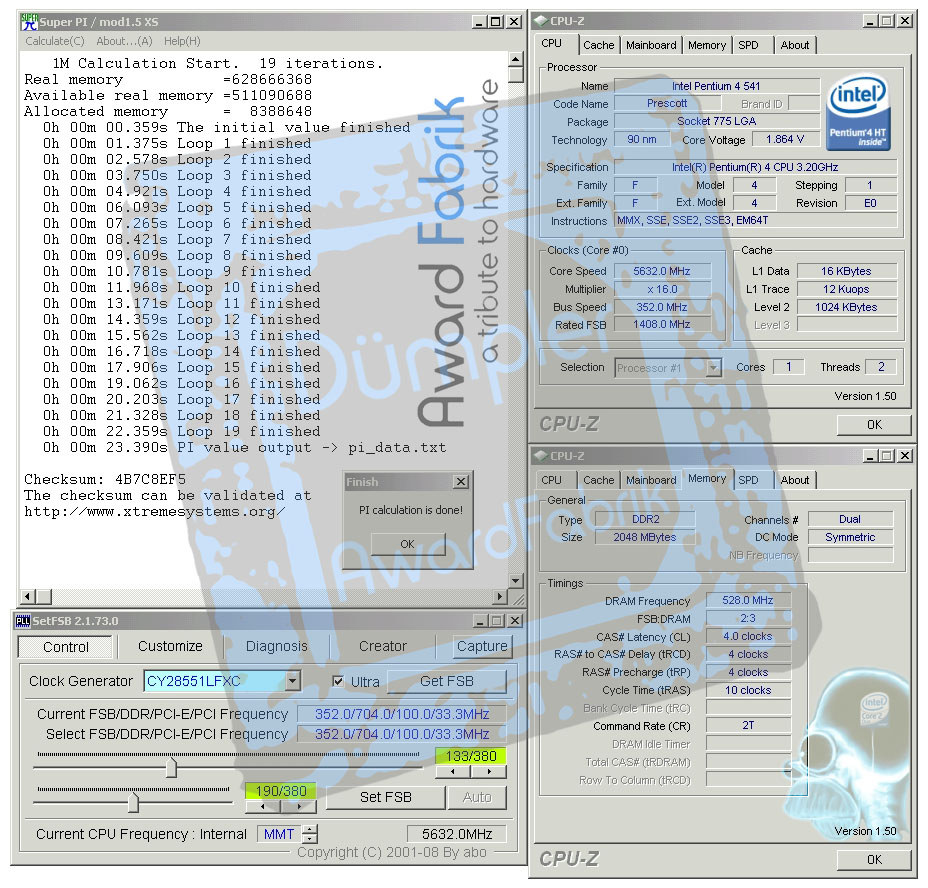Open the Help(H) menu
The width and height of the screenshot is (928, 888).
182,41
